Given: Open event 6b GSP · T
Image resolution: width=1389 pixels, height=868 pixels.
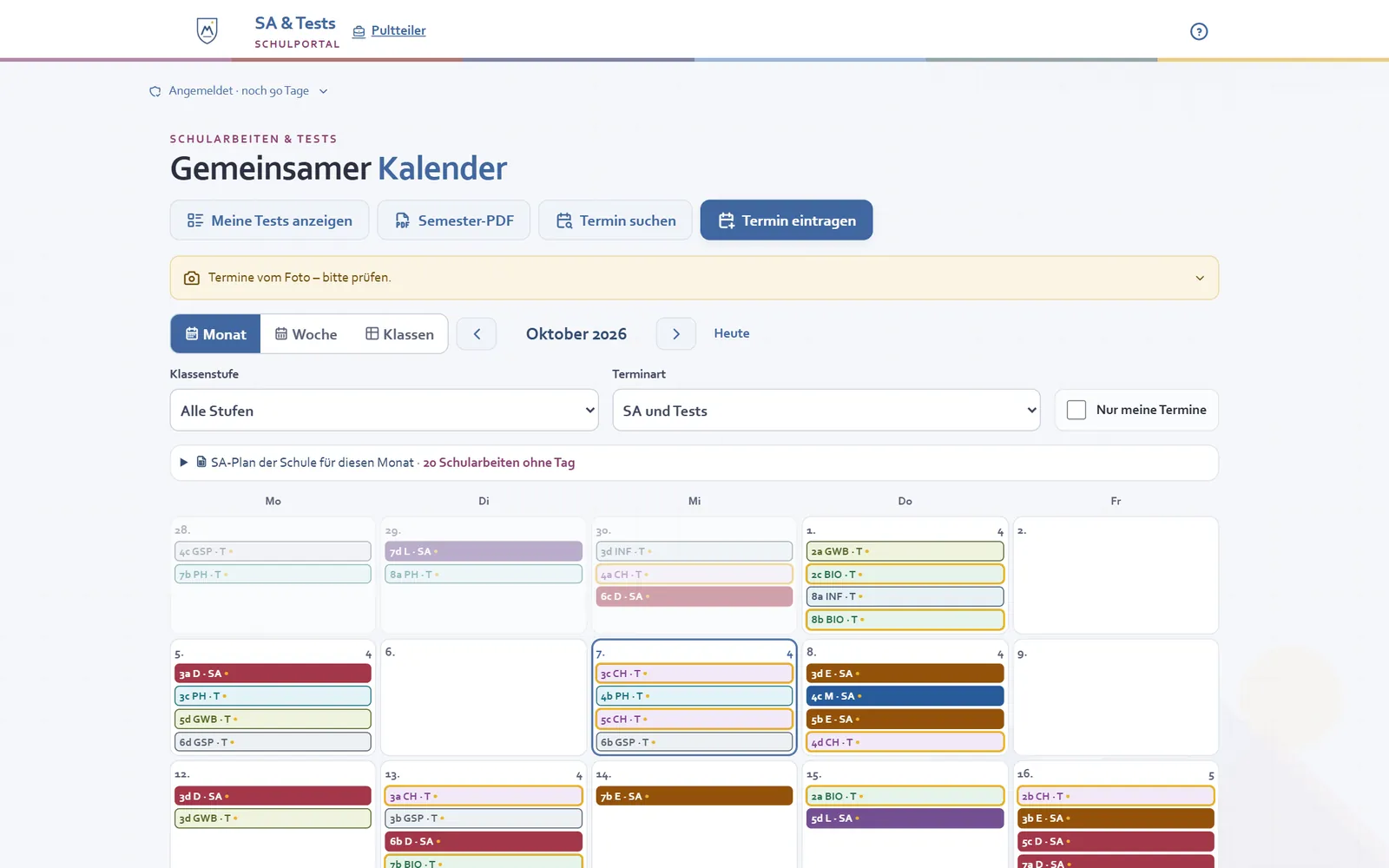Looking at the screenshot, I should [694, 742].
